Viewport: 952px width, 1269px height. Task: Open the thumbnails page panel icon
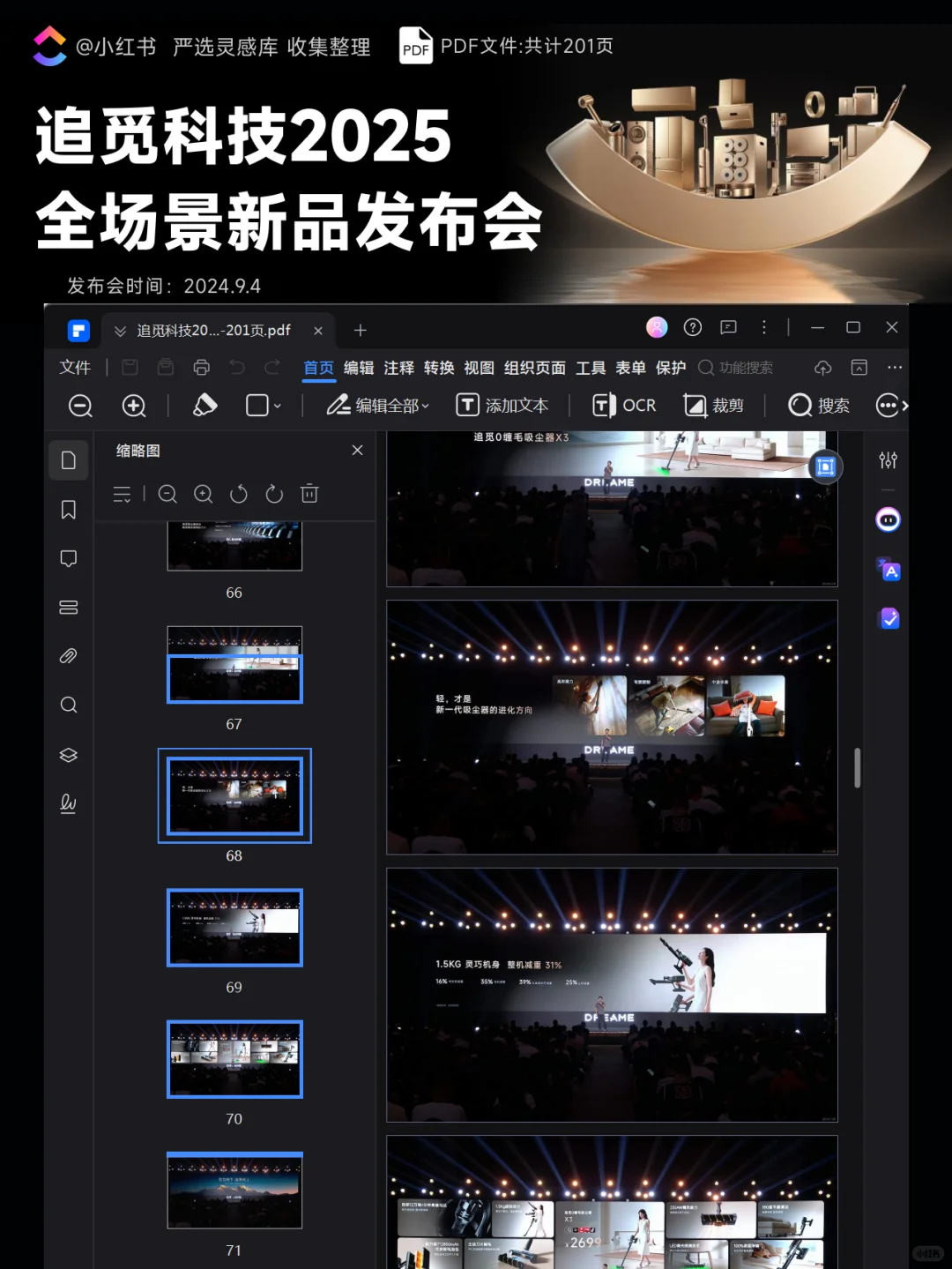coord(68,460)
